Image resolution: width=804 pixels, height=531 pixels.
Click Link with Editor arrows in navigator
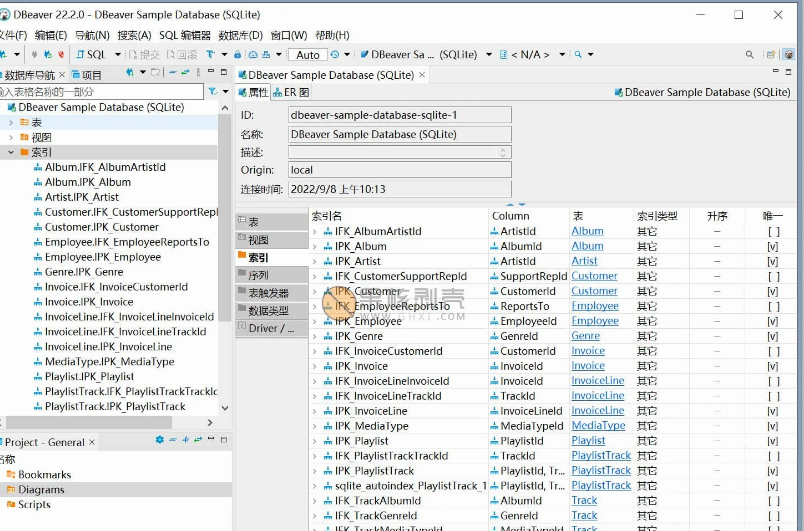tap(185, 73)
